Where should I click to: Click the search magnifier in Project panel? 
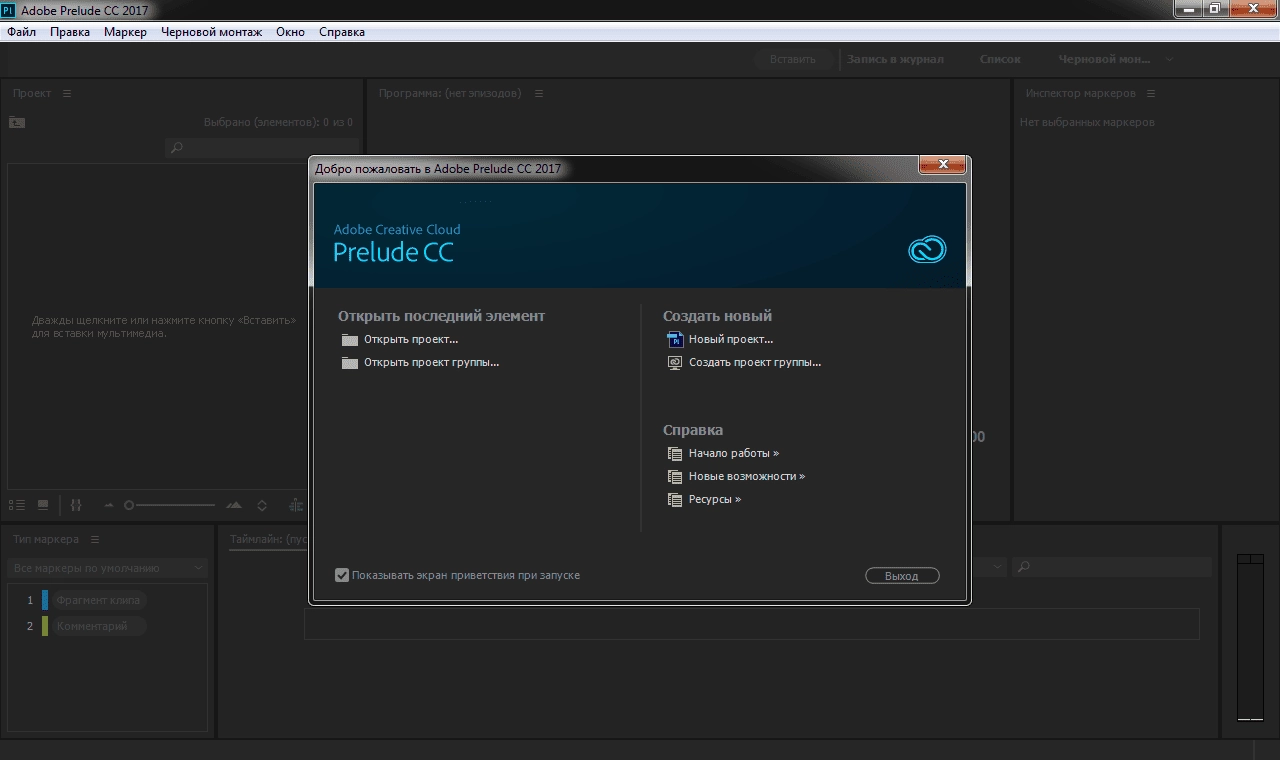click(177, 148)
